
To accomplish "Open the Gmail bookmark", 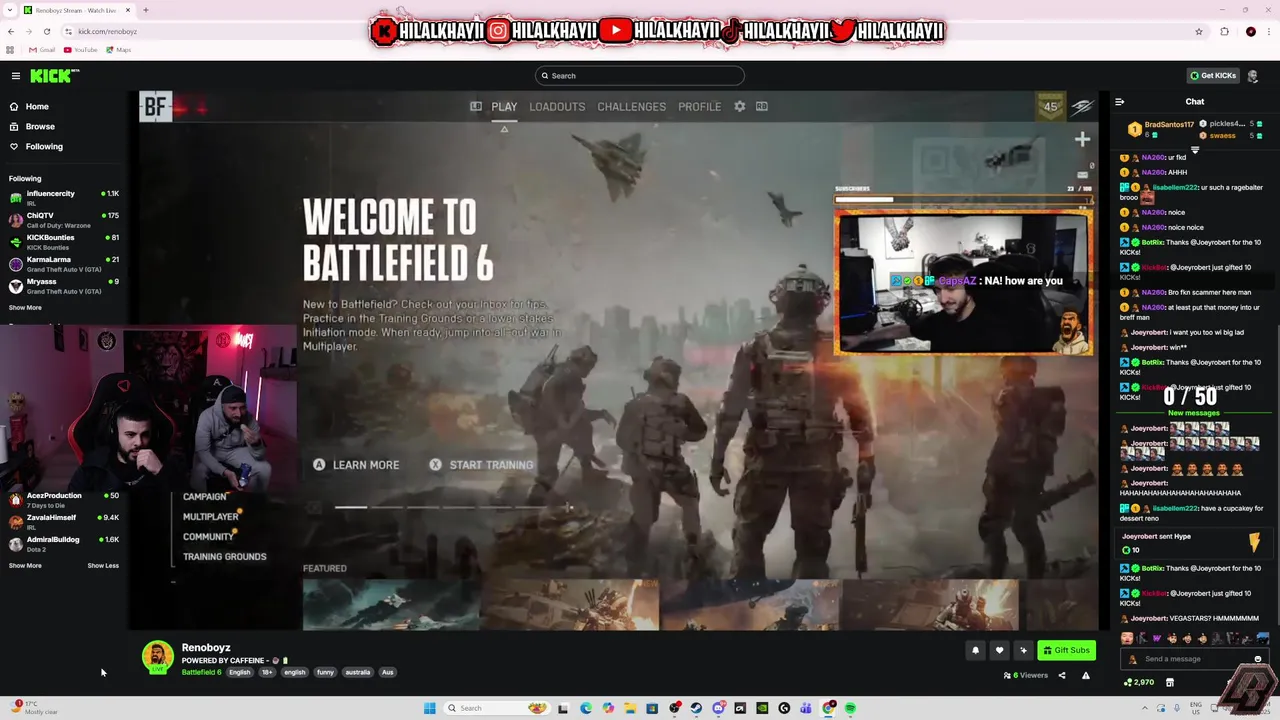I will coord(42,50).
